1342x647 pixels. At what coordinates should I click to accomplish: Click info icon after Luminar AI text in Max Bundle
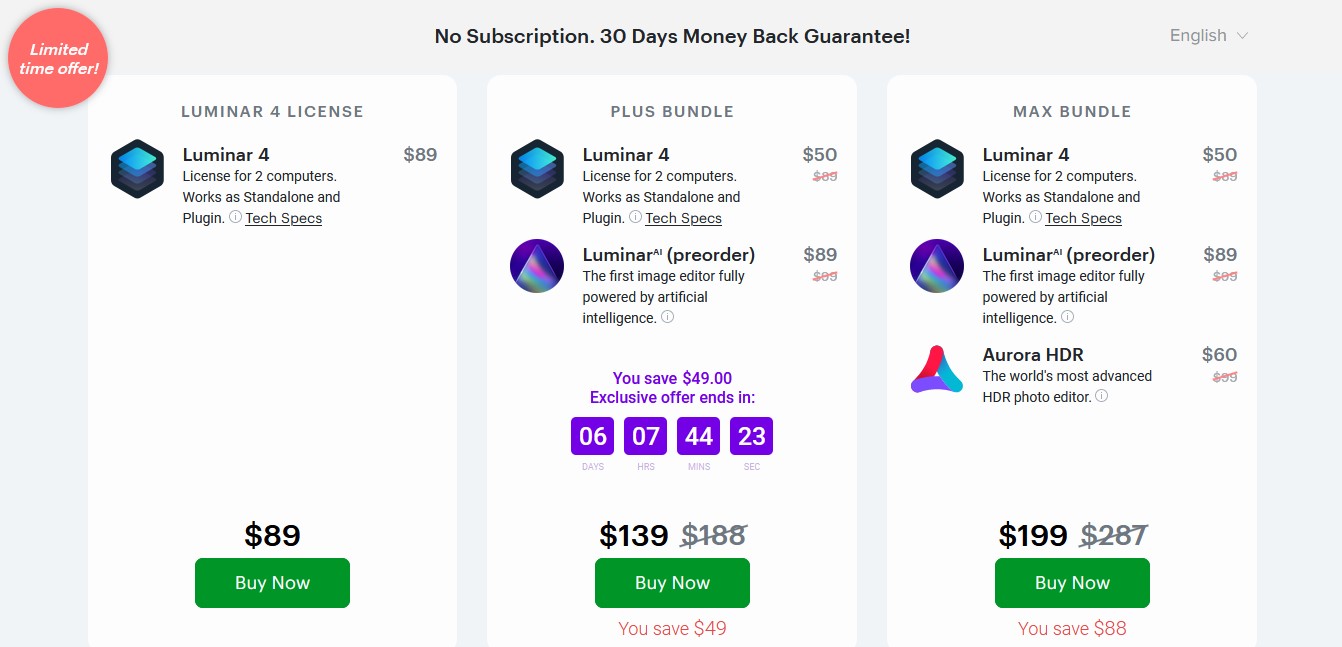pyautogui.click(x=1067, y=317)
